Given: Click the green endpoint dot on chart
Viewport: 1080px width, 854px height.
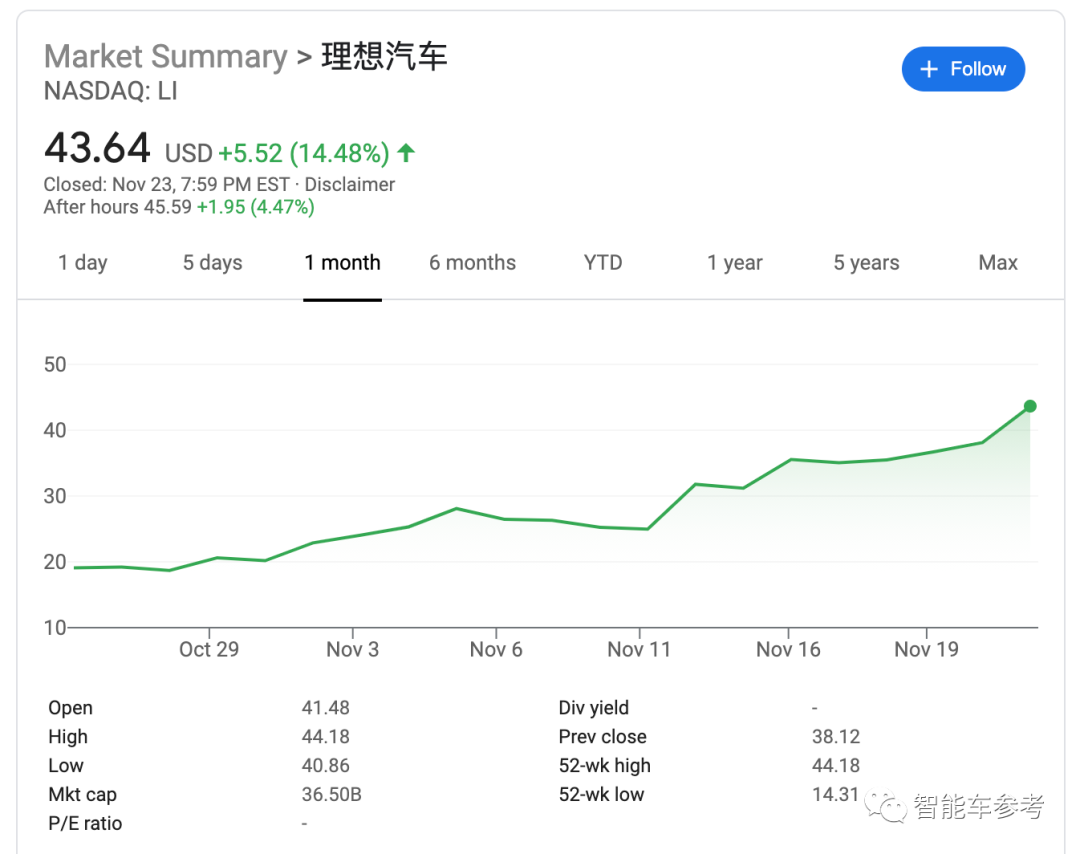Looking at the screenshot, I should pos(1030,406).
